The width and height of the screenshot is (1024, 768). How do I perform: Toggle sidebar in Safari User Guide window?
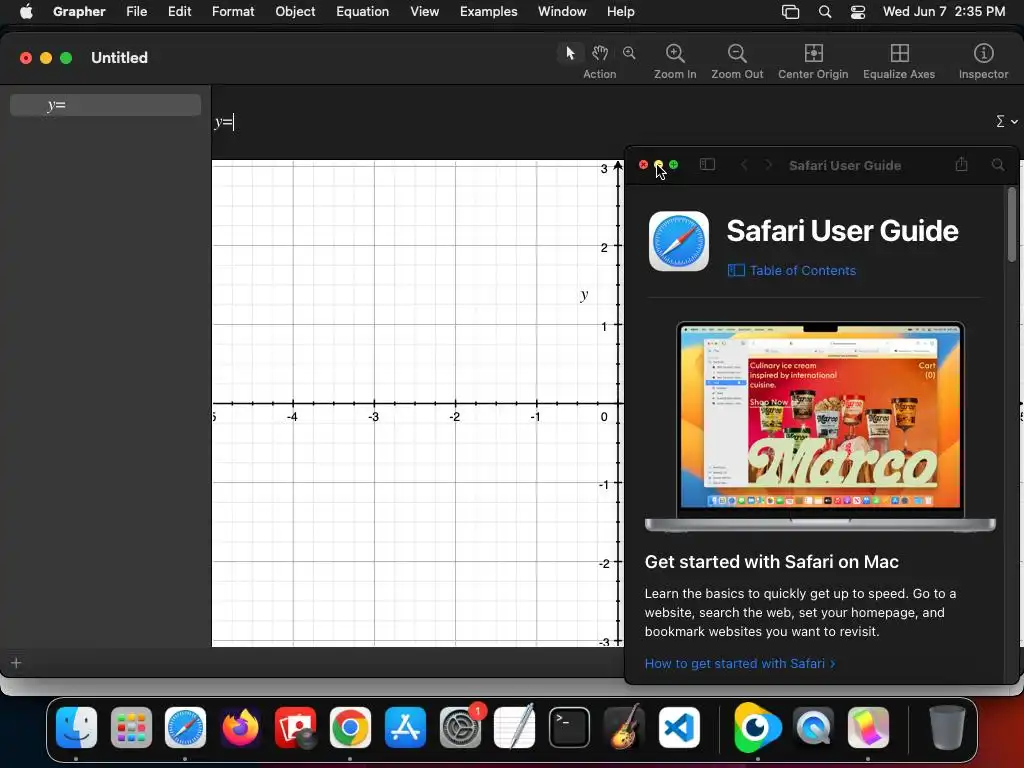pyautogui.click(x=707, y=165)
